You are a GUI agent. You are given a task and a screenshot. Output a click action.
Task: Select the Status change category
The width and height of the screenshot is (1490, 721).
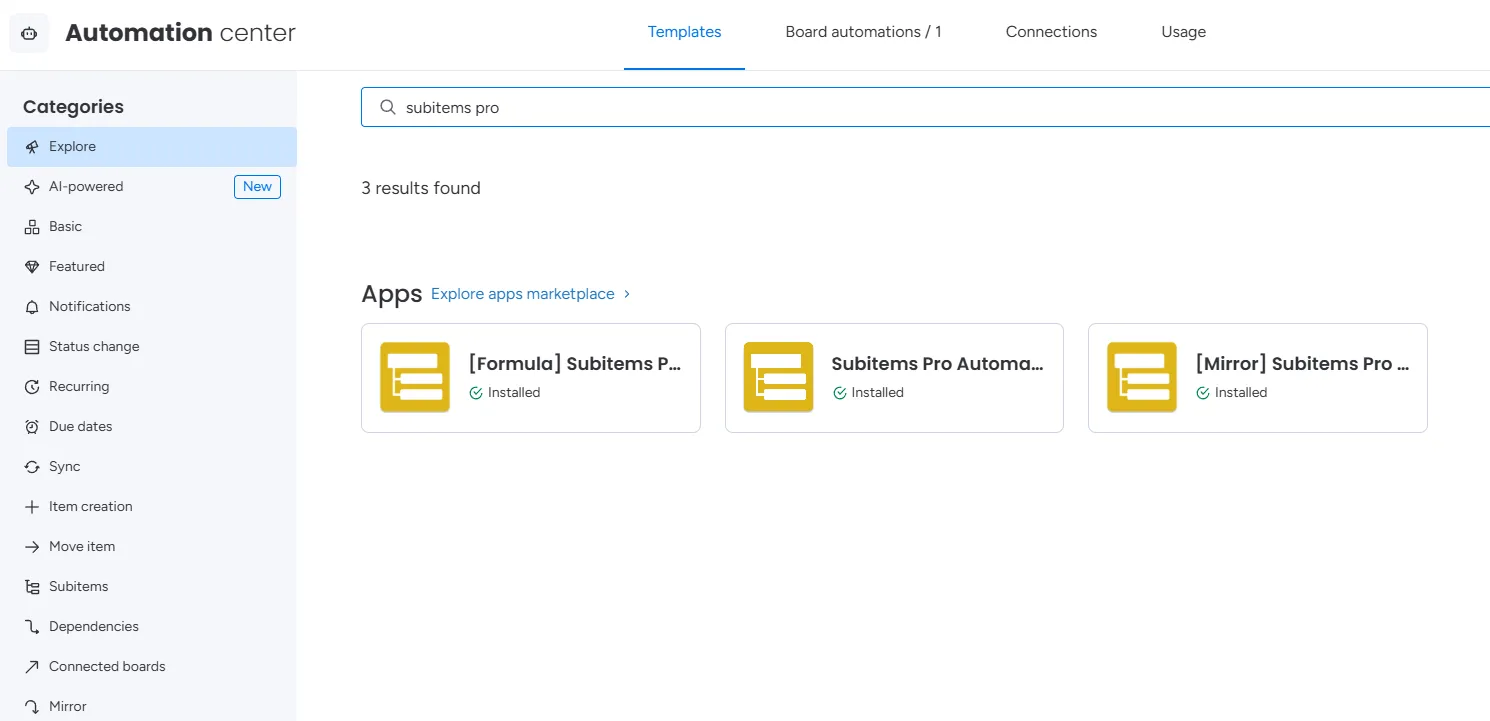(x=94, y=346)
